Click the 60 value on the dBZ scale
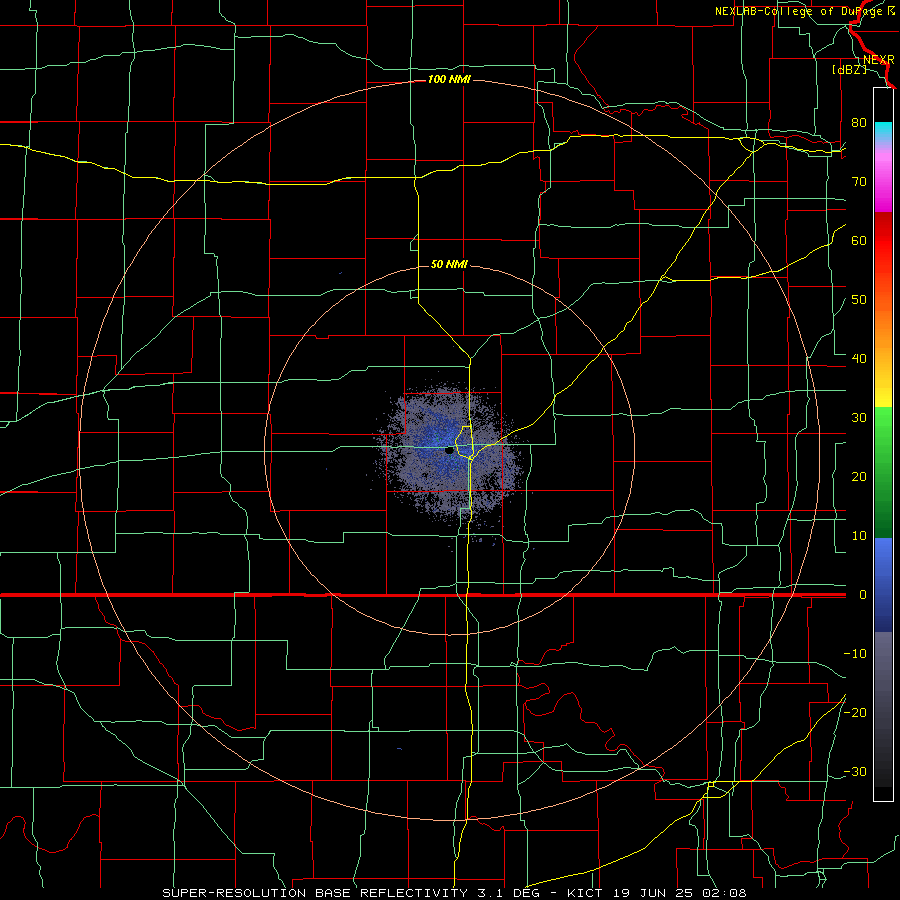 [859, 241]
